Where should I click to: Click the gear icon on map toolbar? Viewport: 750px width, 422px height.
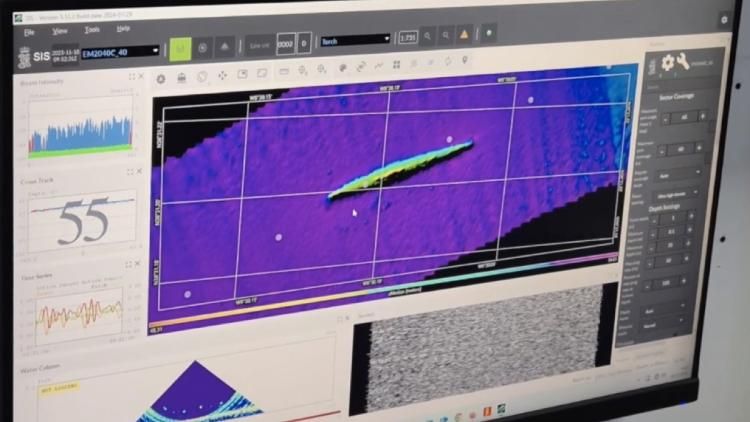tap(160, 77)
